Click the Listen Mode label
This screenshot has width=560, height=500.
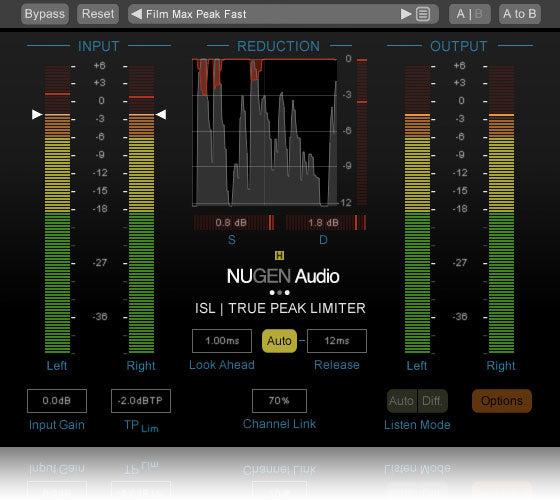coord(417,425)
